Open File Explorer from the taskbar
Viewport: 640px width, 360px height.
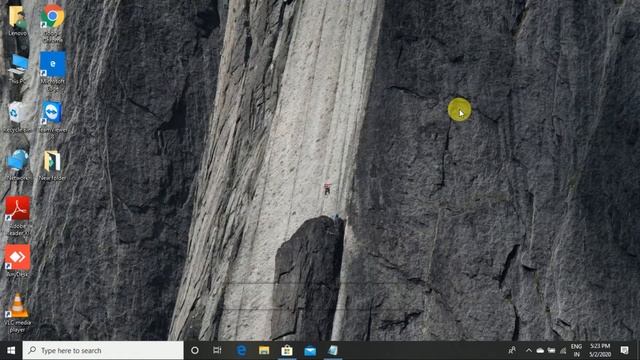[264, 351]
